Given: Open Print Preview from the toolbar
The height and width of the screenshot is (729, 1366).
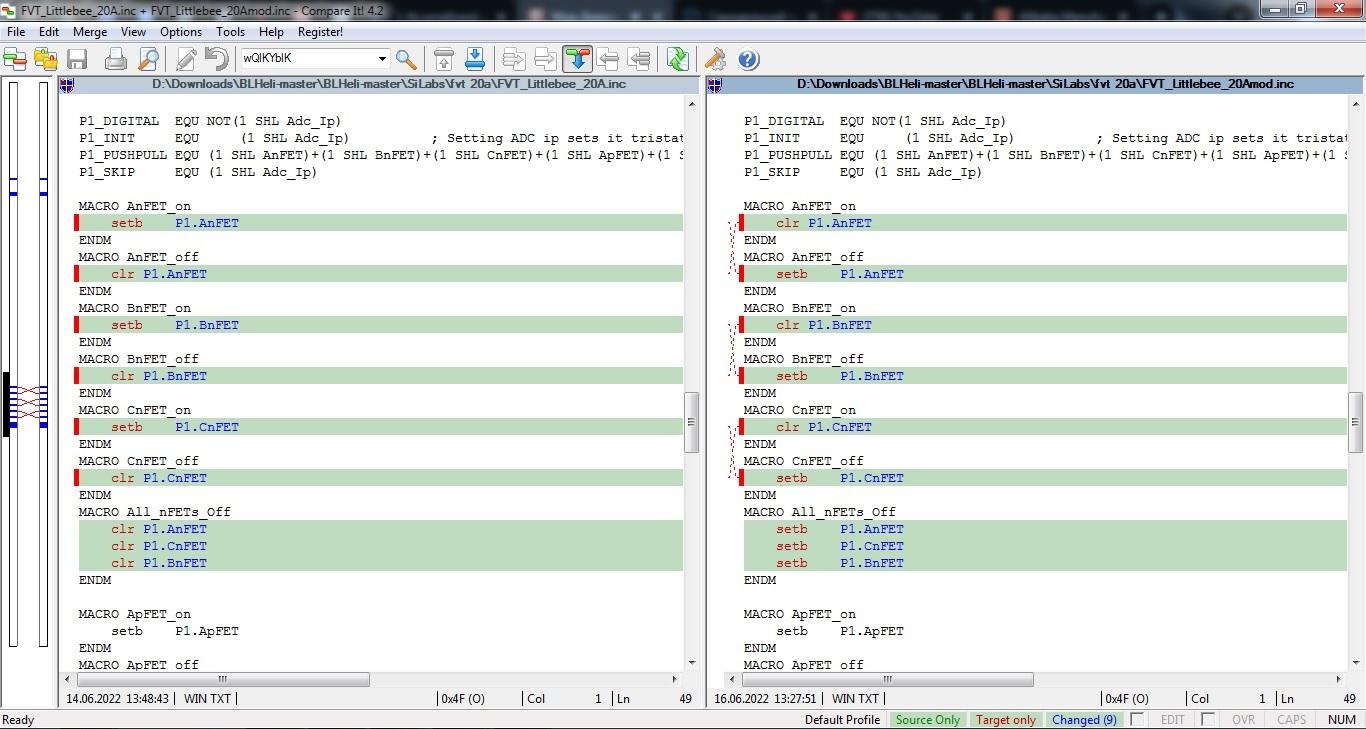Looking at the screenshot, I should (x=148, y=59).
